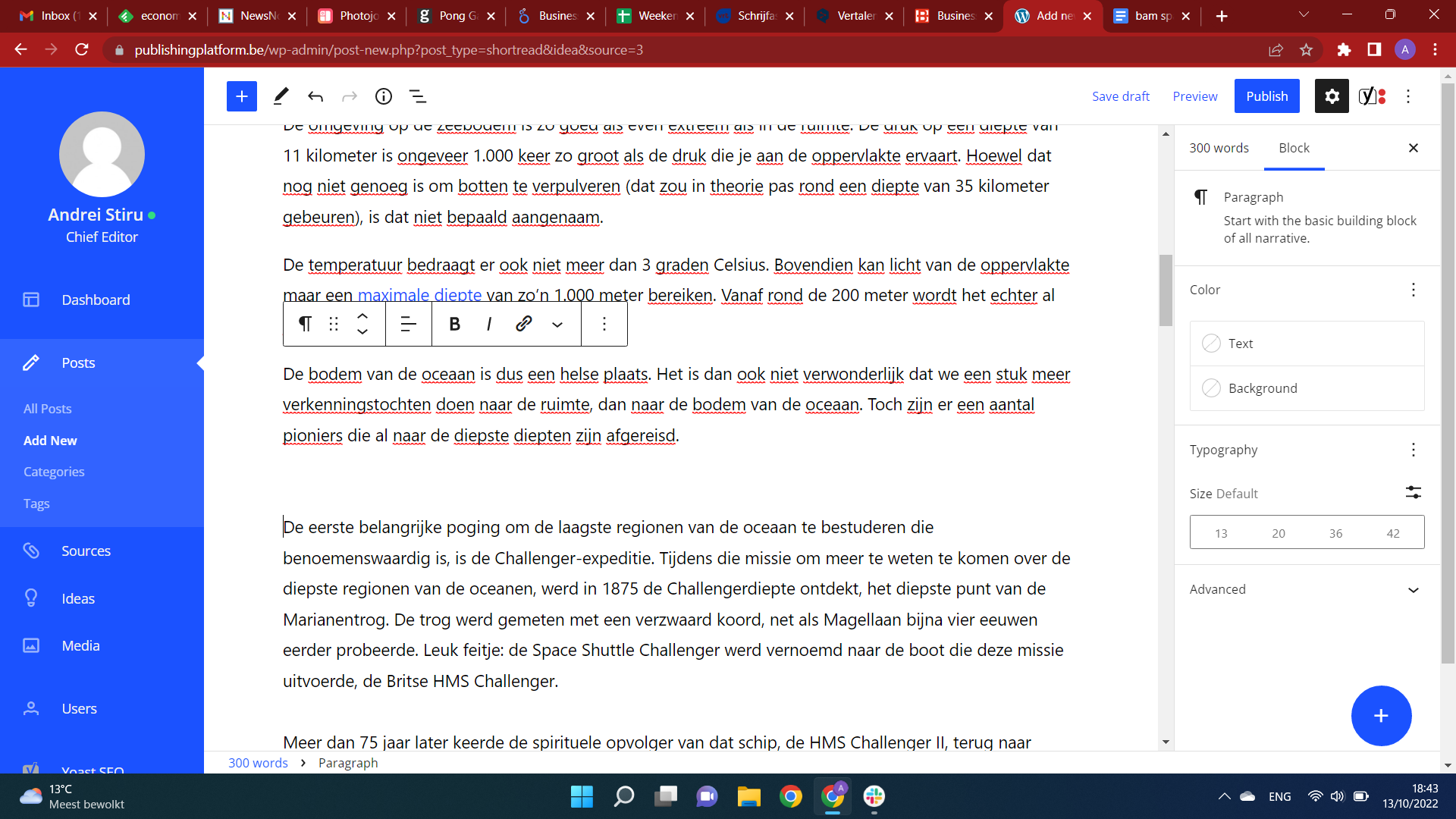The image size is (1456, 819).
Task: Toggle custom size control next to Size Default
Action: [1413, 493]
